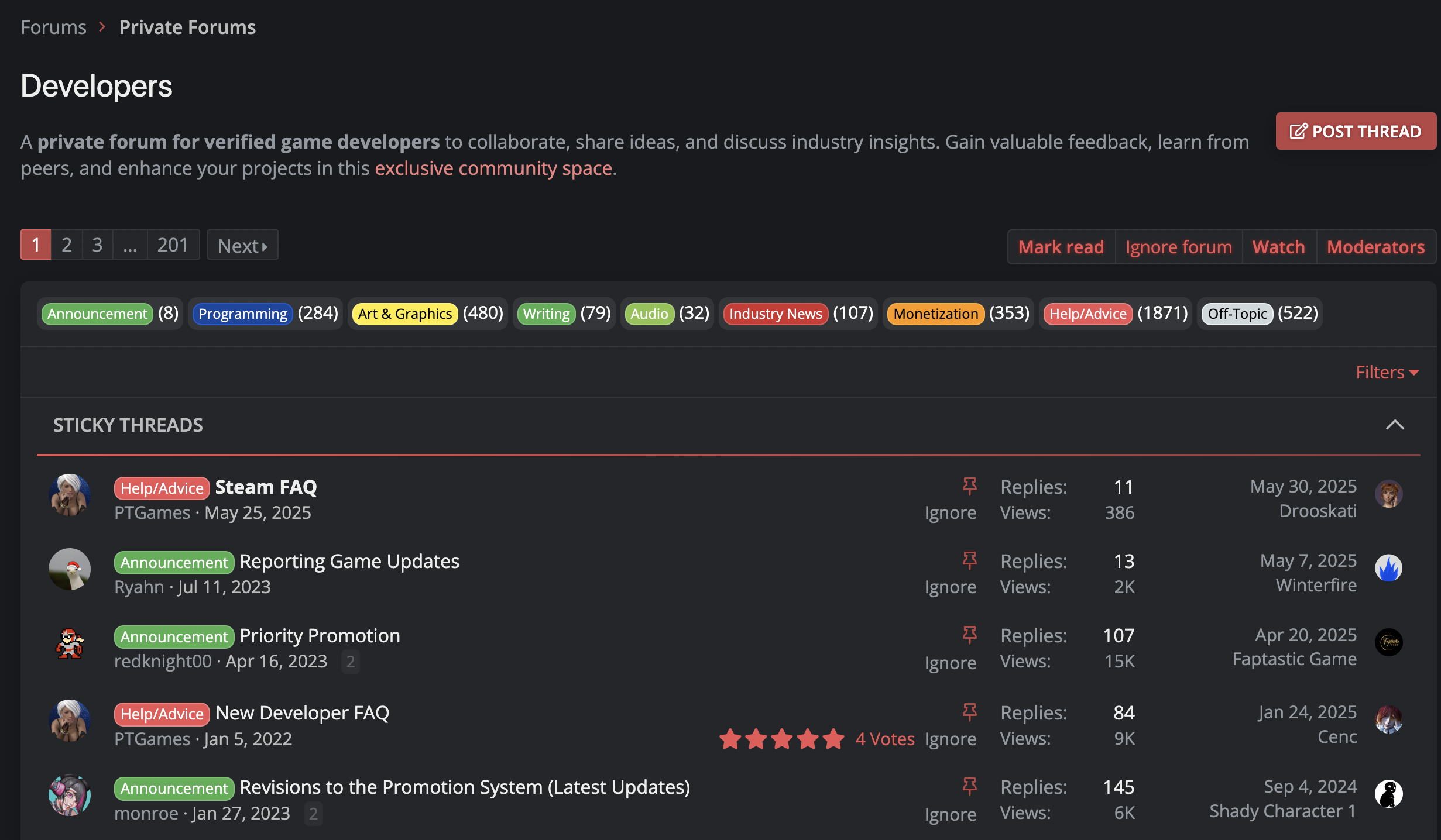Open Faptastic Game's avatar

point(1388,642)
